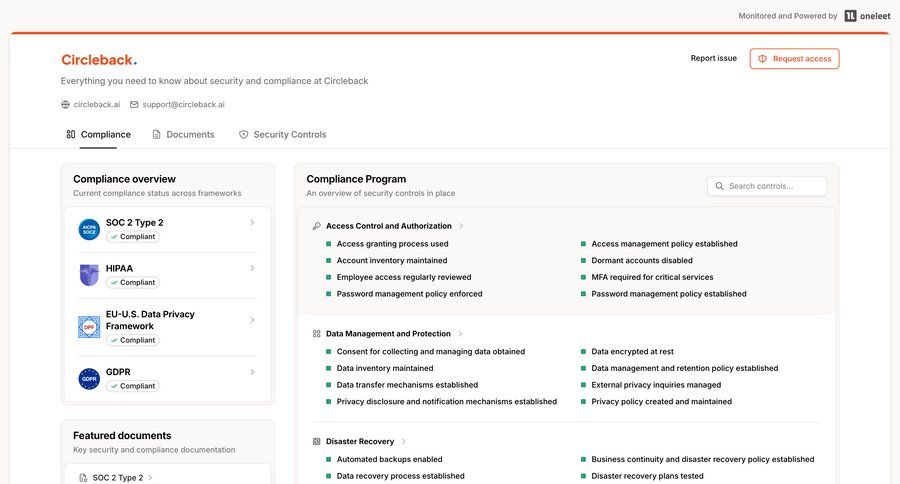900x484 pixels.
Task: Switch to the Security Controls tab
Action: point(282,134)
